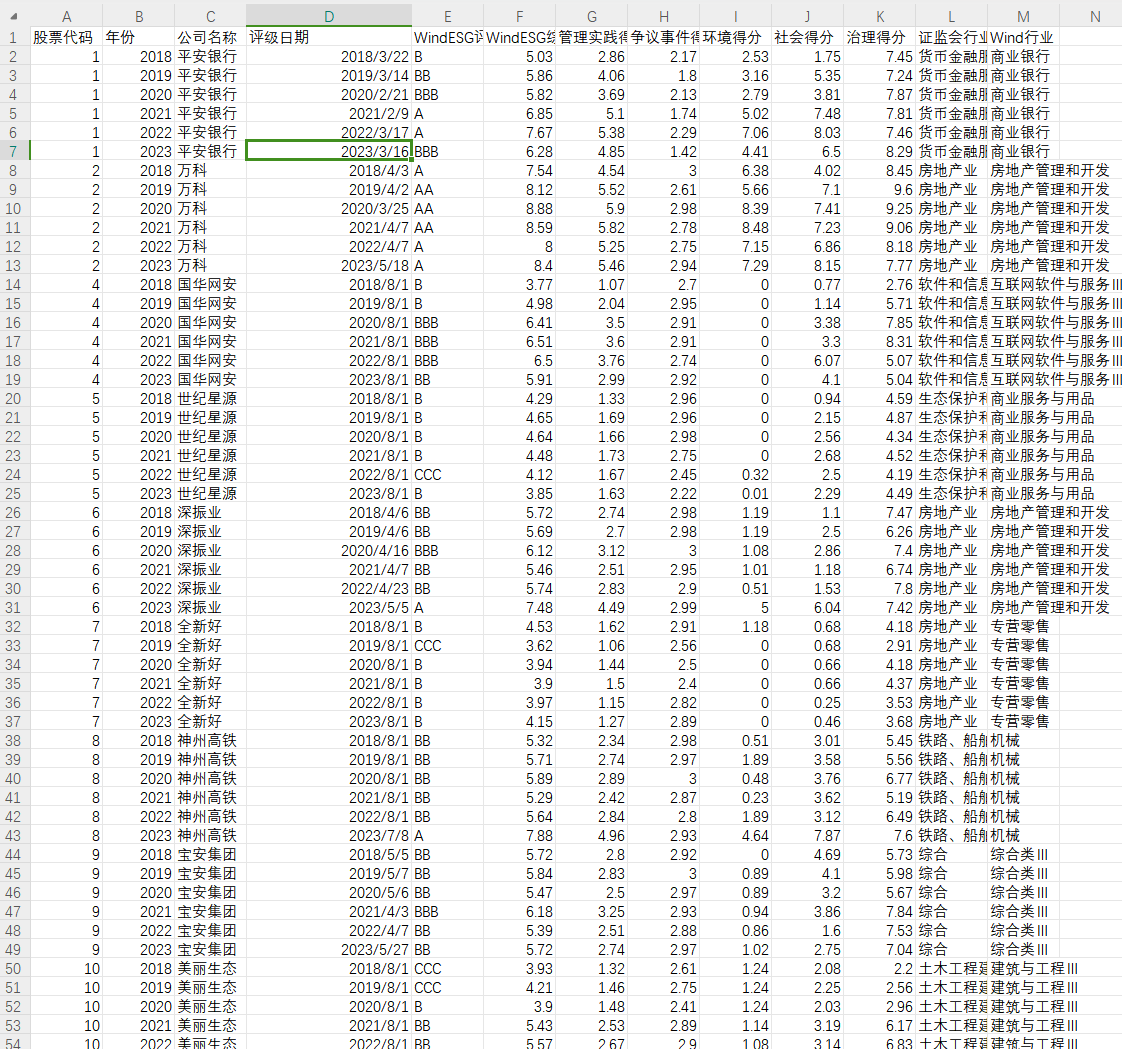
Task: Click the 7.48 score for 深振业 2023
Action: click(x=519, y=608)
